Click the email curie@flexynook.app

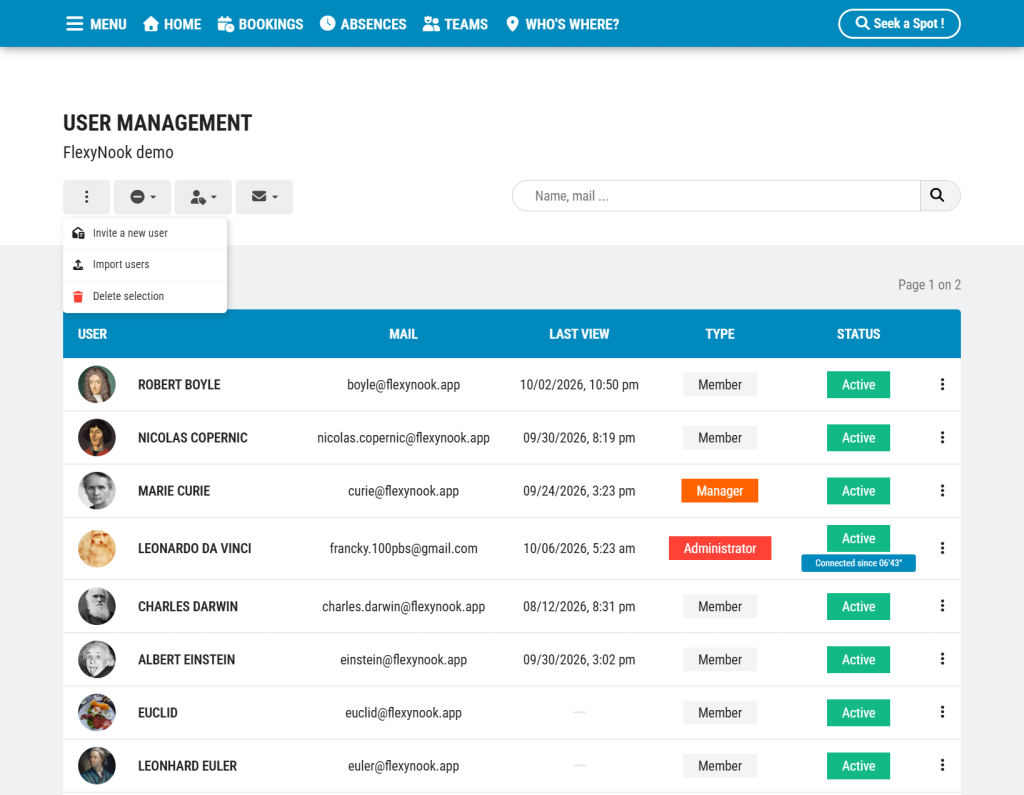pos(404,491)
